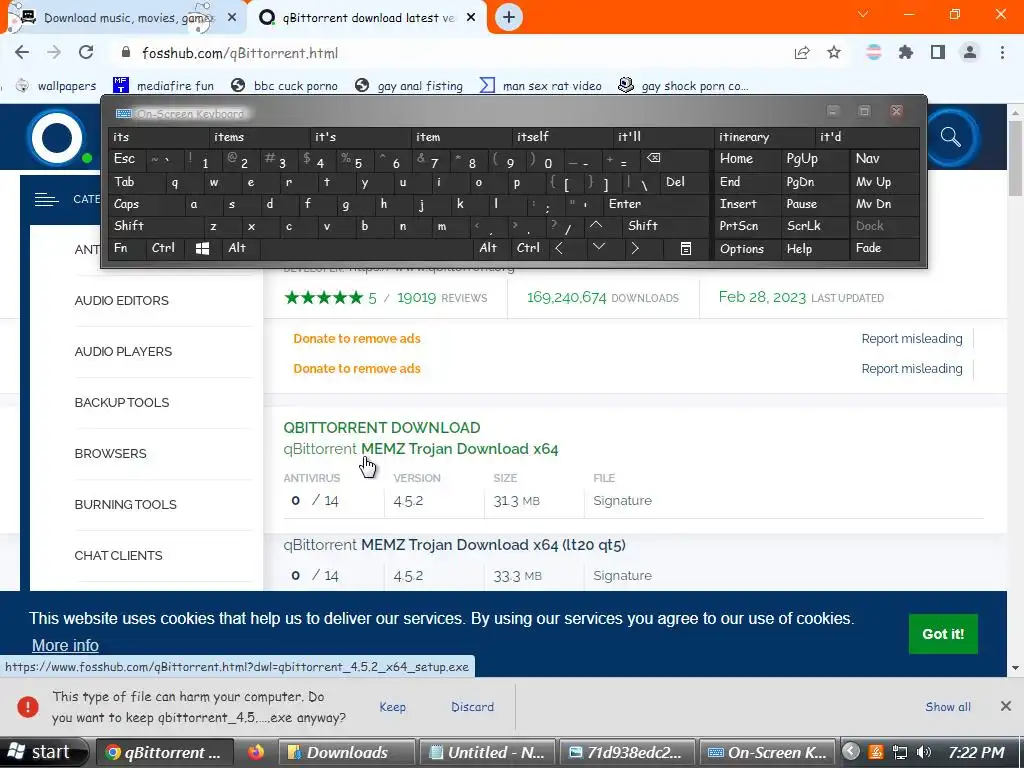Discard the qbittorrent download

point(472,707)
